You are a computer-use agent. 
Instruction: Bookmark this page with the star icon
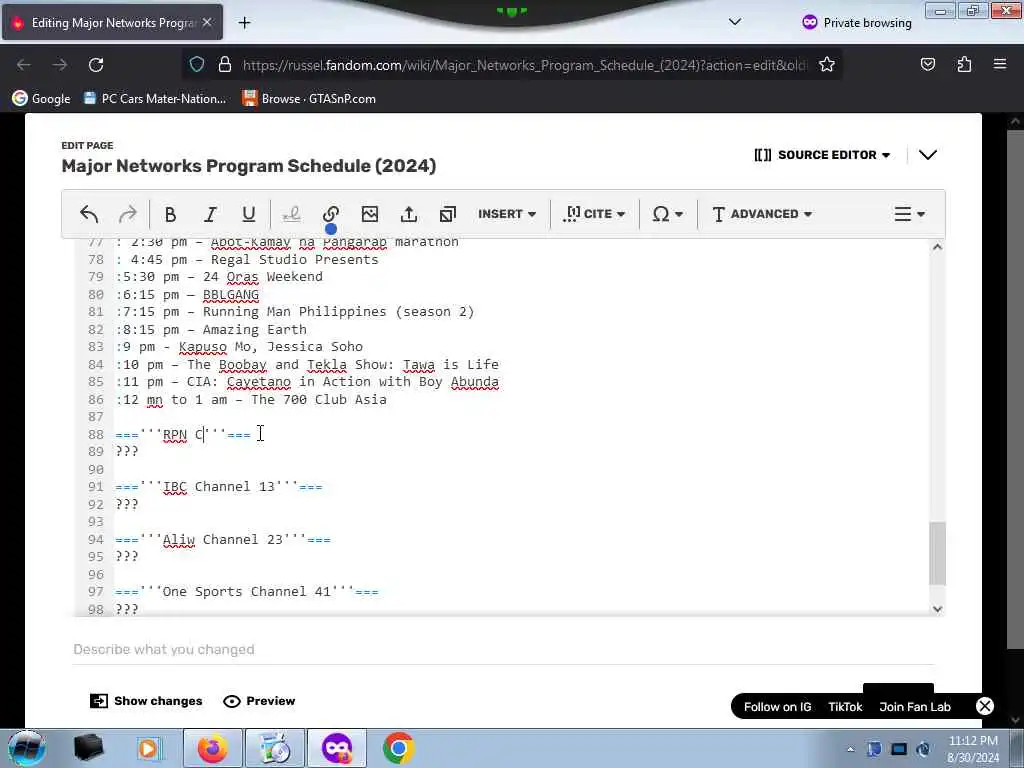827,65
